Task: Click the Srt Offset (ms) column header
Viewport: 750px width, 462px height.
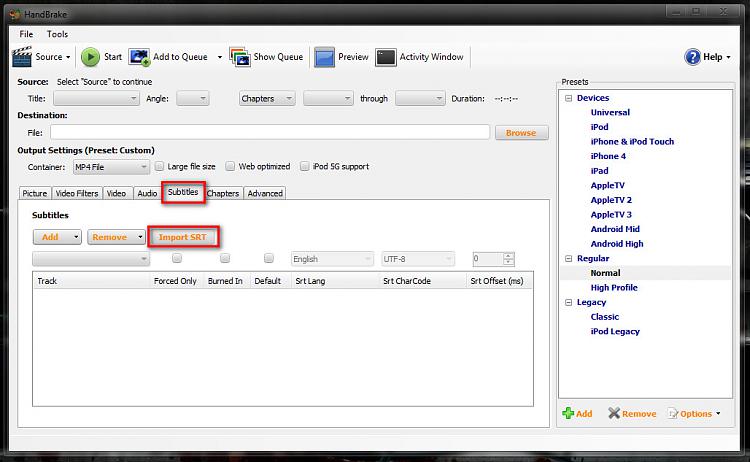Action: click(x=498, y=281)
